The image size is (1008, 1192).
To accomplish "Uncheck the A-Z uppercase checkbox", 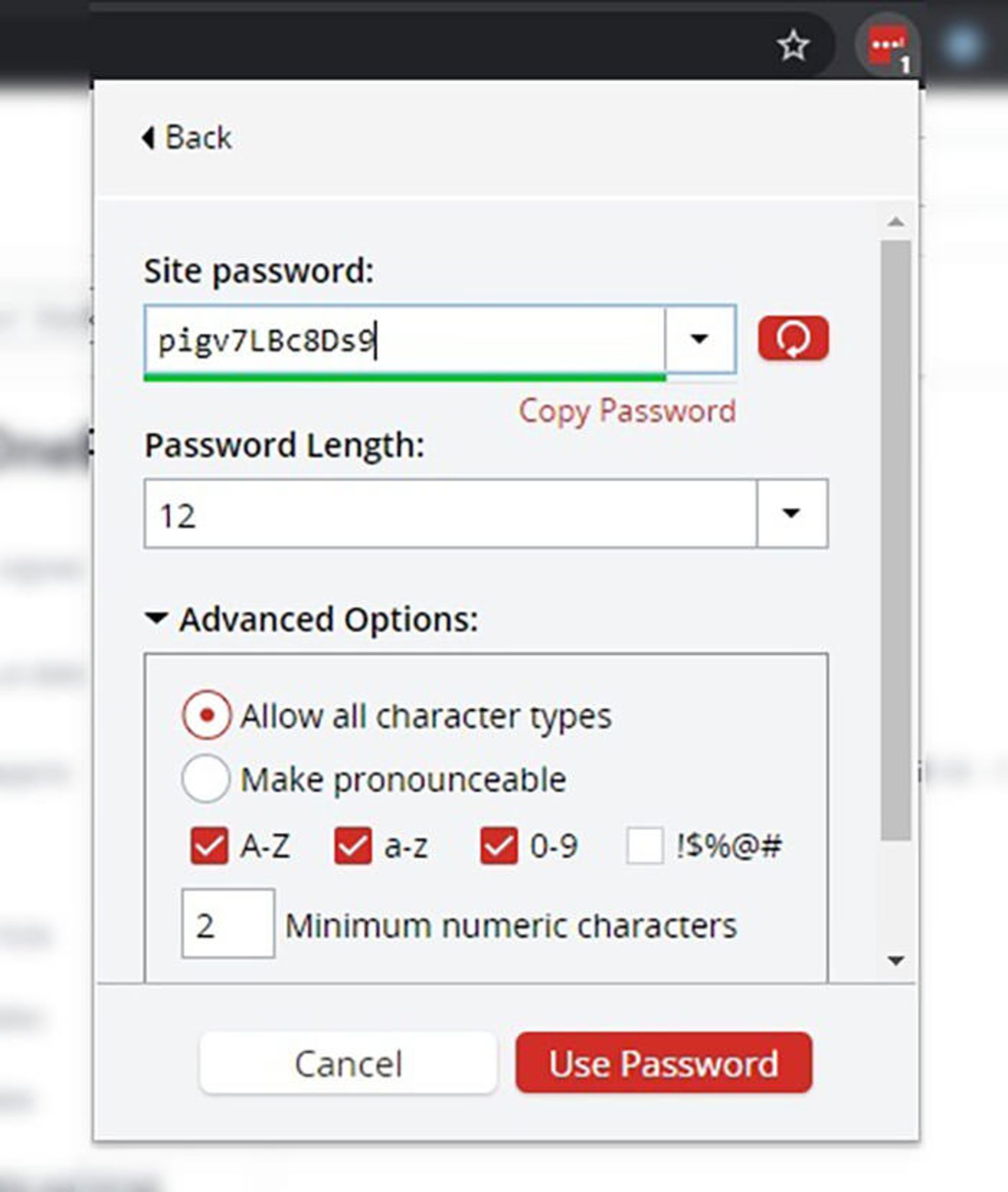I will click(x=209, y=845).
